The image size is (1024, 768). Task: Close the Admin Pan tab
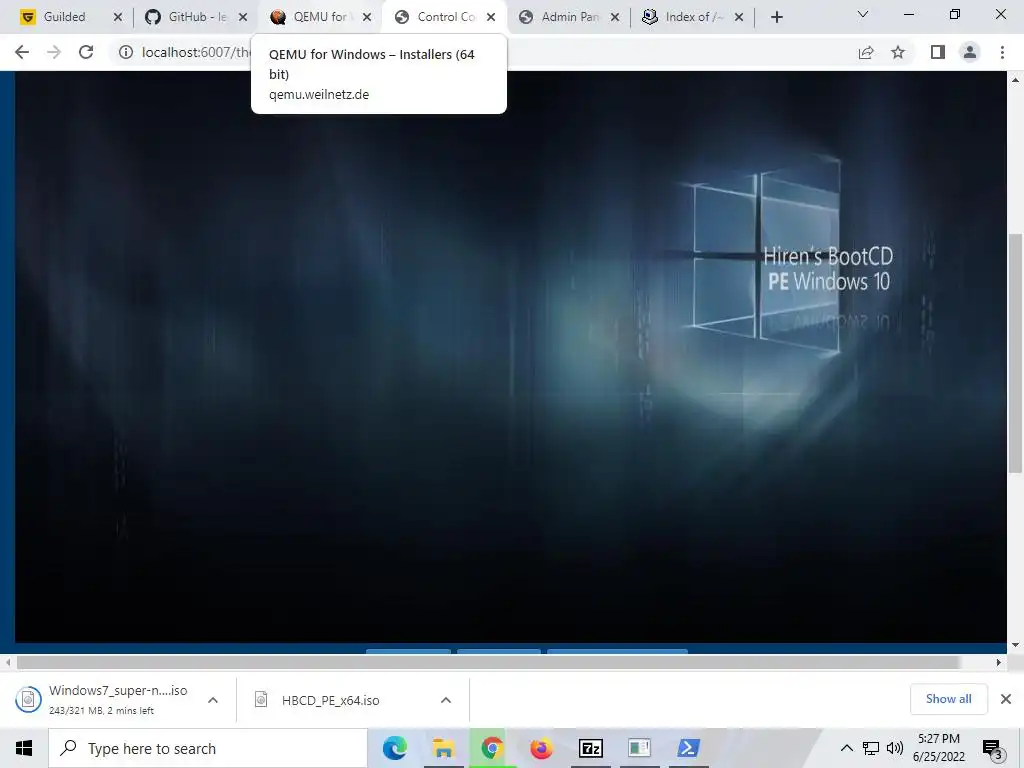[615, 17]
